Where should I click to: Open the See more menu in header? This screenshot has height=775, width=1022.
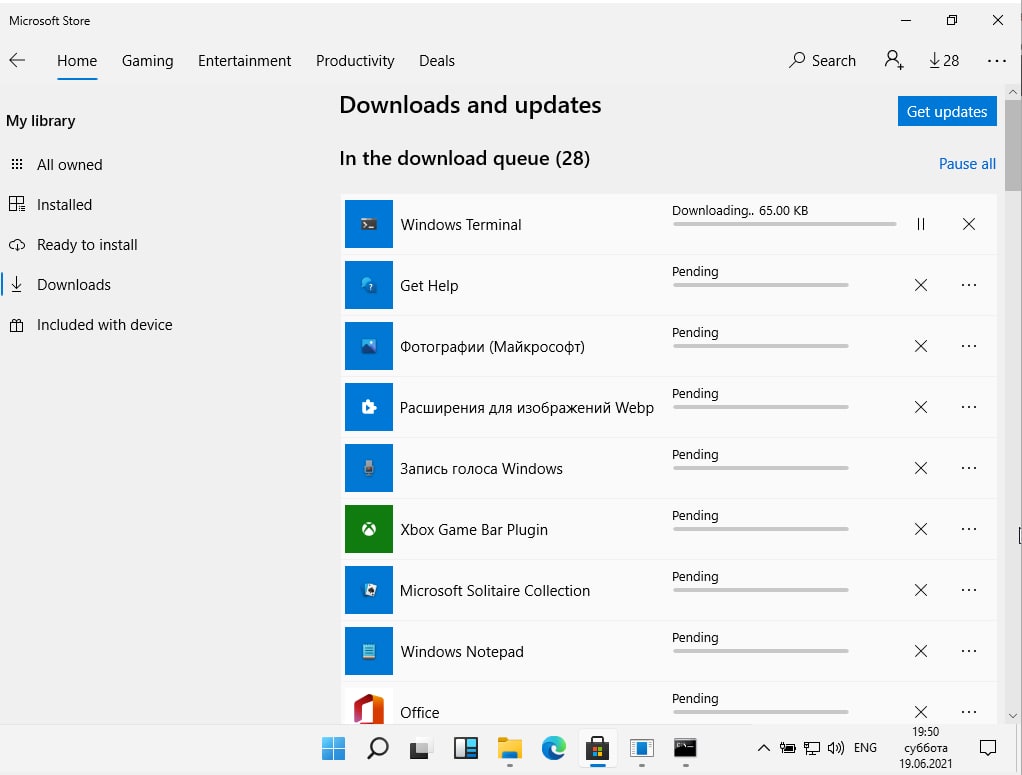997,61
